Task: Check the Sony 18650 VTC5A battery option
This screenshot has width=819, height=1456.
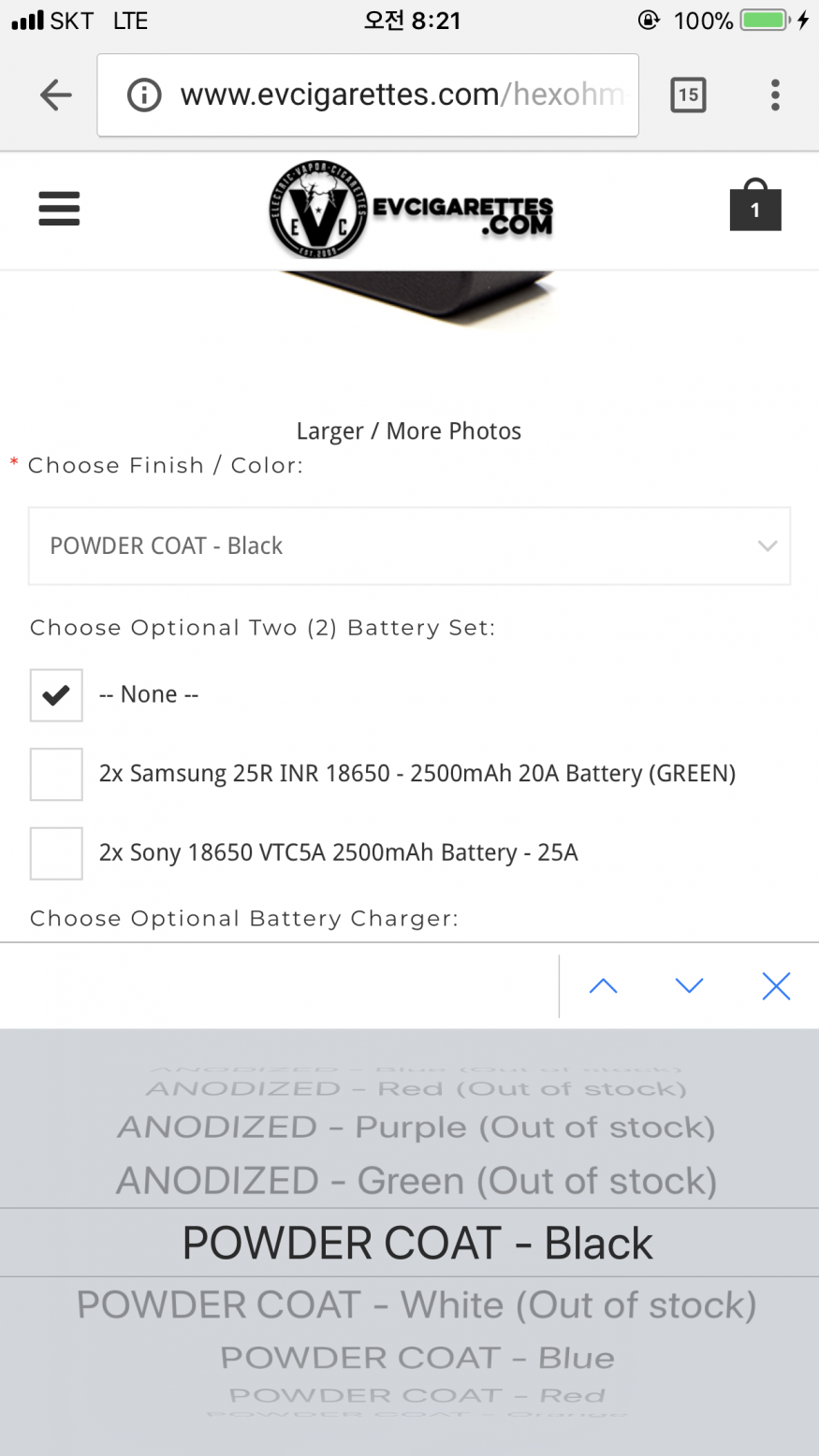Action: coord(56,853)
